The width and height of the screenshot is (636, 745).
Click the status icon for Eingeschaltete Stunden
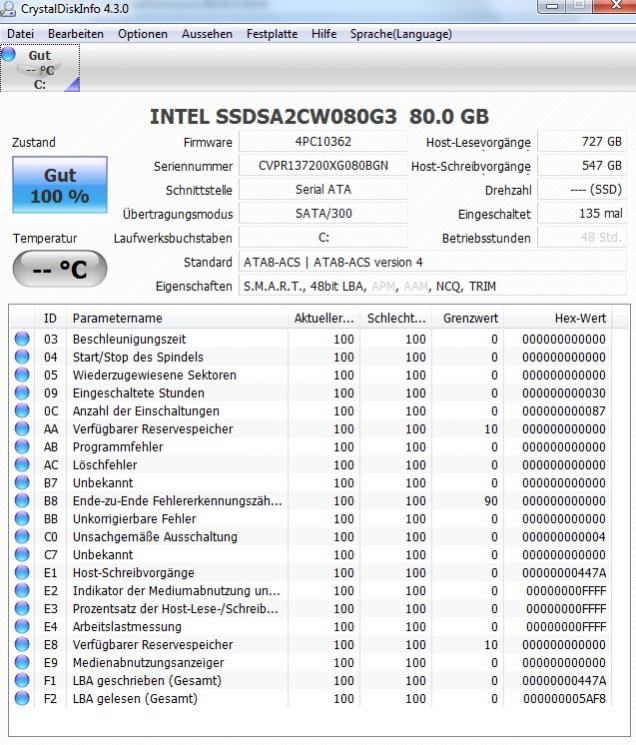(22, 392)
